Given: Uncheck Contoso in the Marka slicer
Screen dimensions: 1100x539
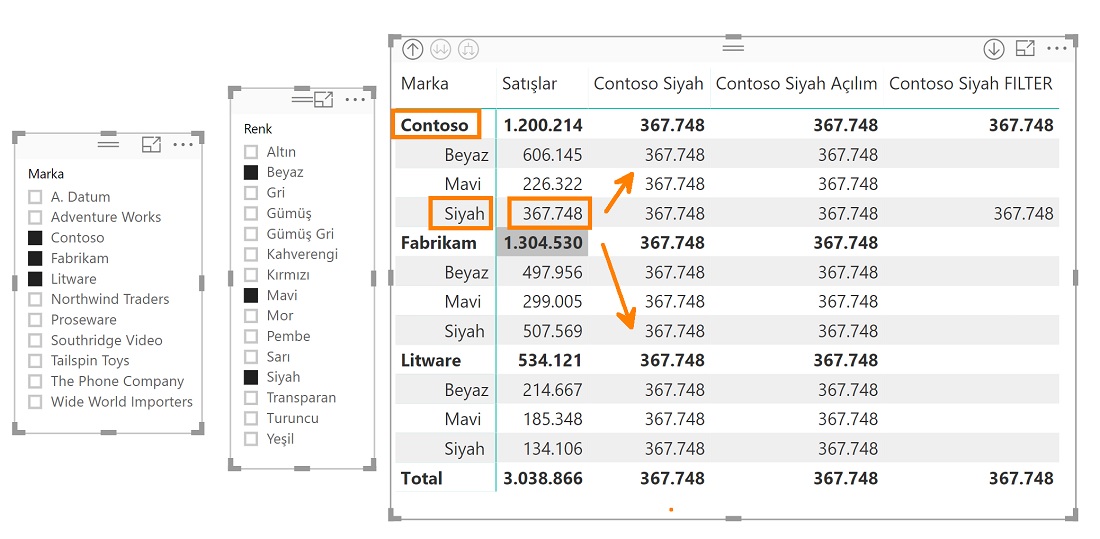Looking at the screenshot, I should [x=35, y=238].
